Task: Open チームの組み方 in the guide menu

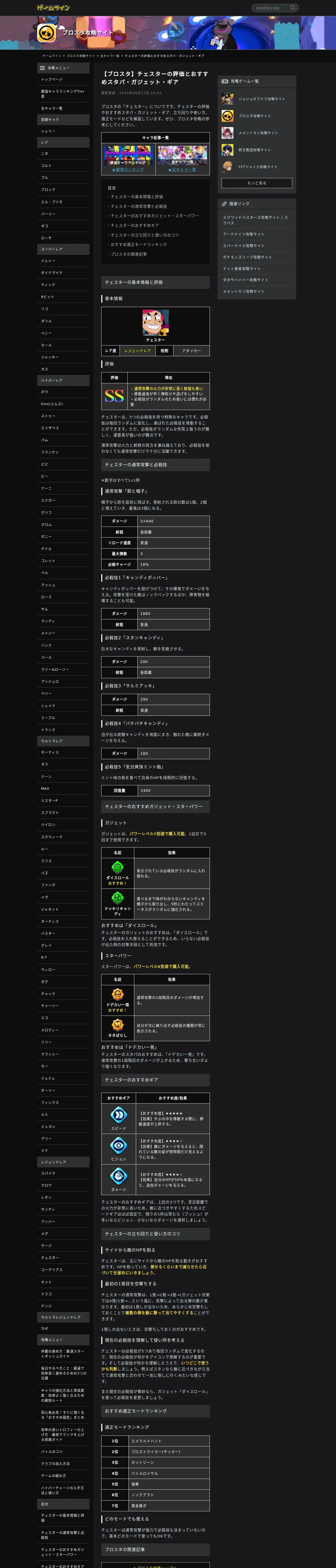Action: tap(63, 1475)
